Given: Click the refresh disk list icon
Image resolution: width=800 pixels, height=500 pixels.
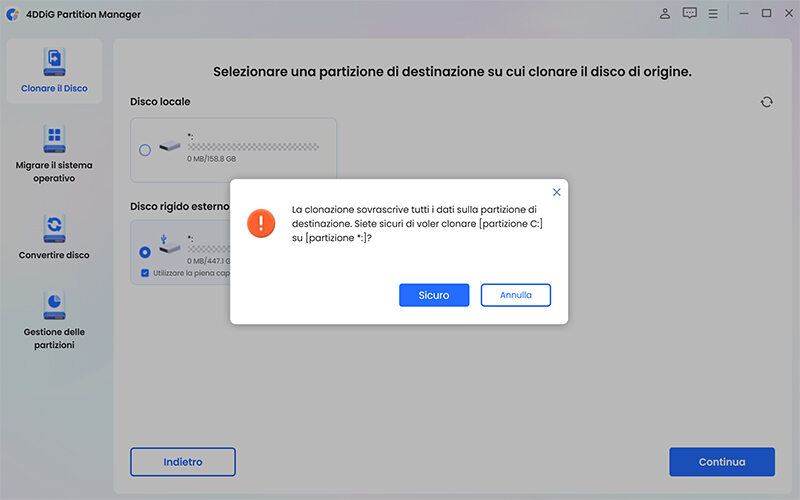Looking at the screenshot, I should 766,102.
